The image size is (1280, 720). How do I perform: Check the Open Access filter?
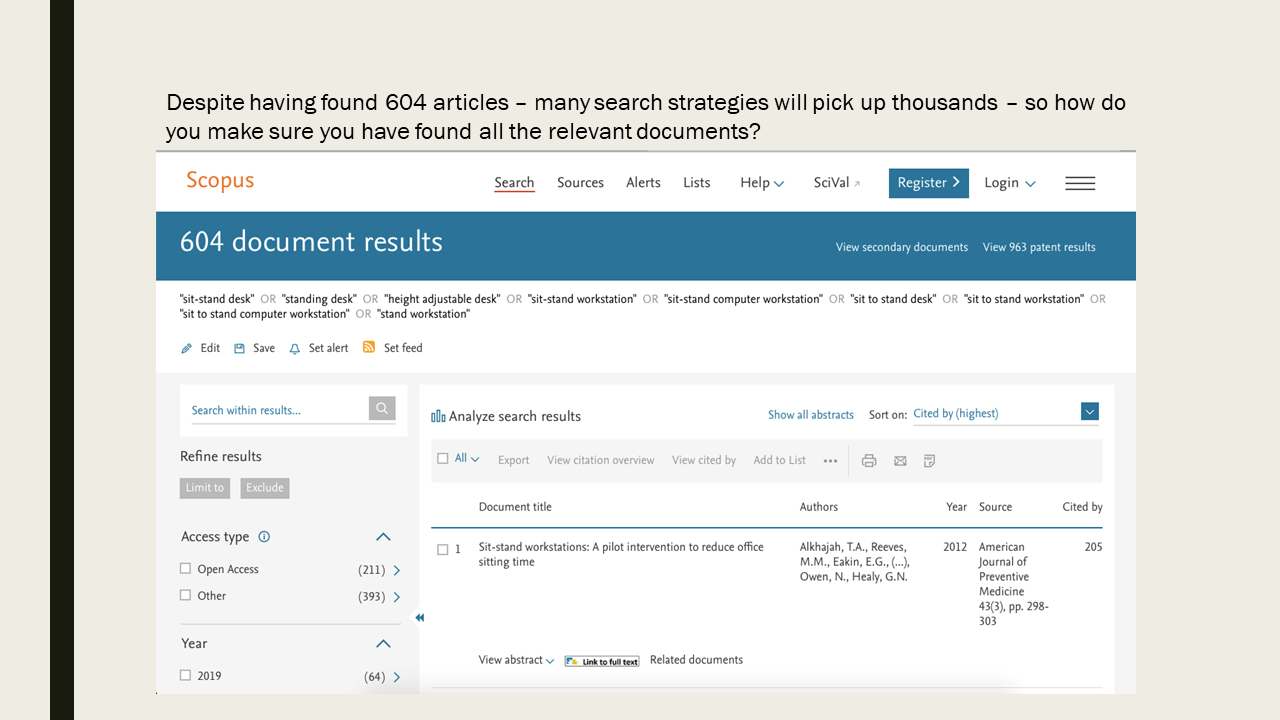[185, 568]
